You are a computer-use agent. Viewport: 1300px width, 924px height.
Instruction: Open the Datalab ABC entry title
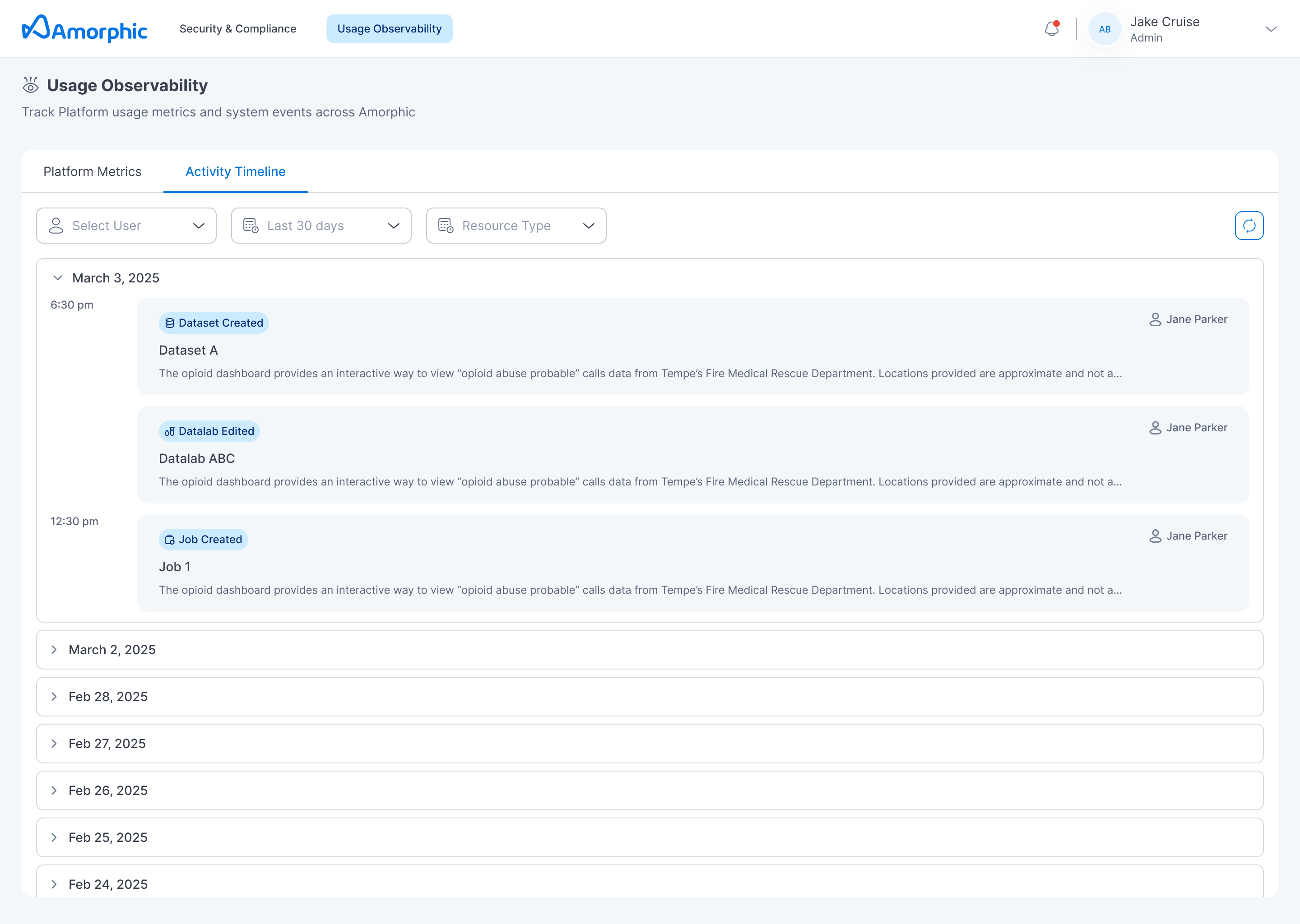(197, 458)
